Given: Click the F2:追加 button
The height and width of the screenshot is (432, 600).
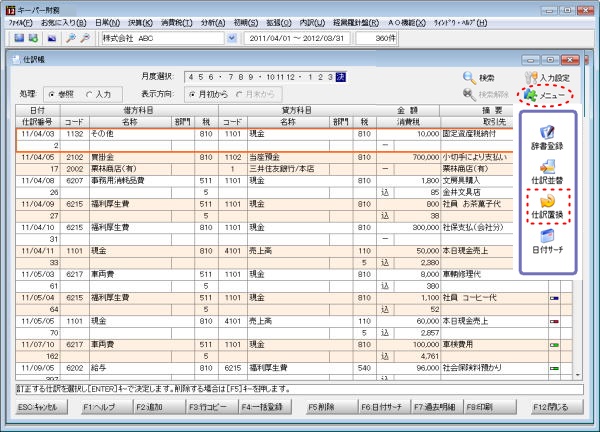Looking at the screenshot, I should (x=160, y=407).
